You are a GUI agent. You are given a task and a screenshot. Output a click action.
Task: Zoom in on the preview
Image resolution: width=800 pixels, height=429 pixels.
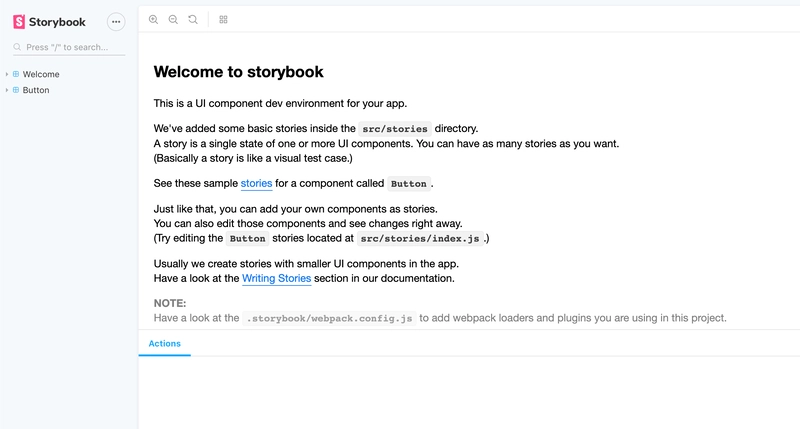pyautogui.click(x=153, y=19)
